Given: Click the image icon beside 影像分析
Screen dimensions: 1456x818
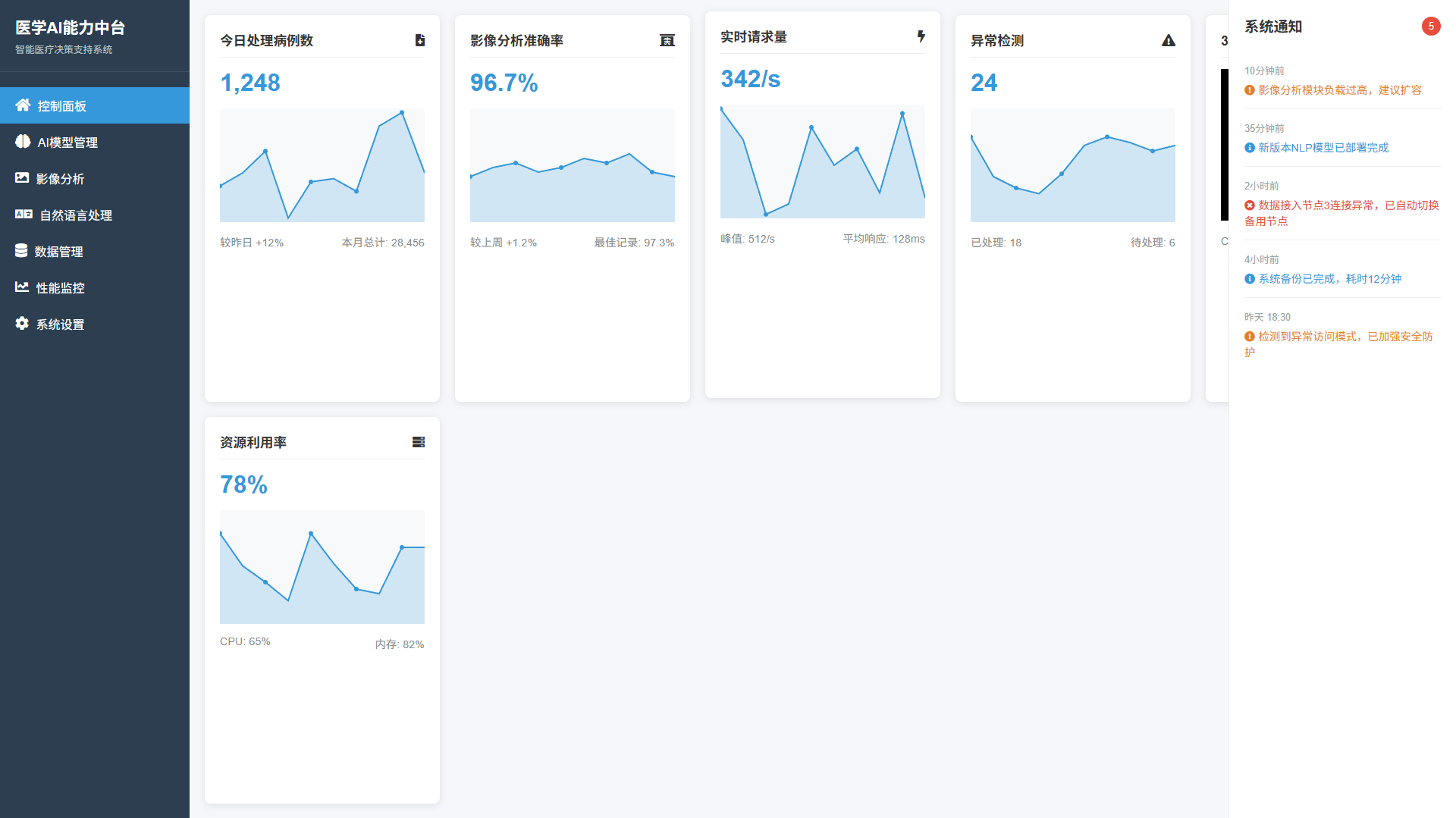Looking at the screenshot, I should [x=22, y=178].
